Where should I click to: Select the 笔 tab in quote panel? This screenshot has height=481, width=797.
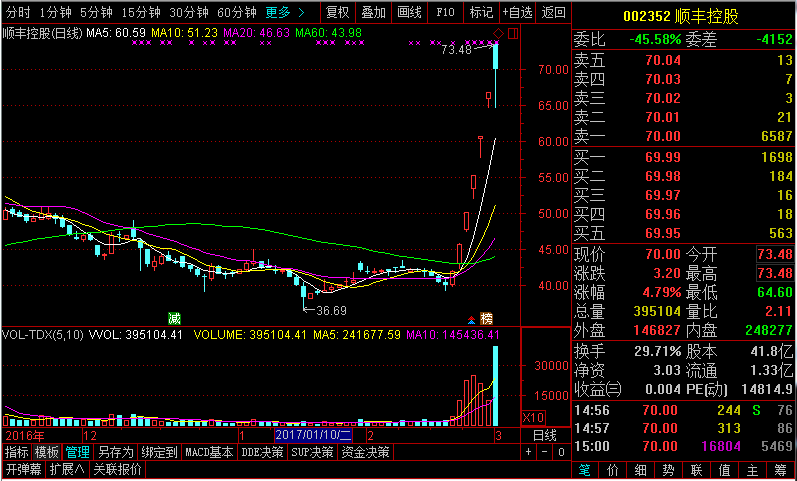click(x=585, y=470)
